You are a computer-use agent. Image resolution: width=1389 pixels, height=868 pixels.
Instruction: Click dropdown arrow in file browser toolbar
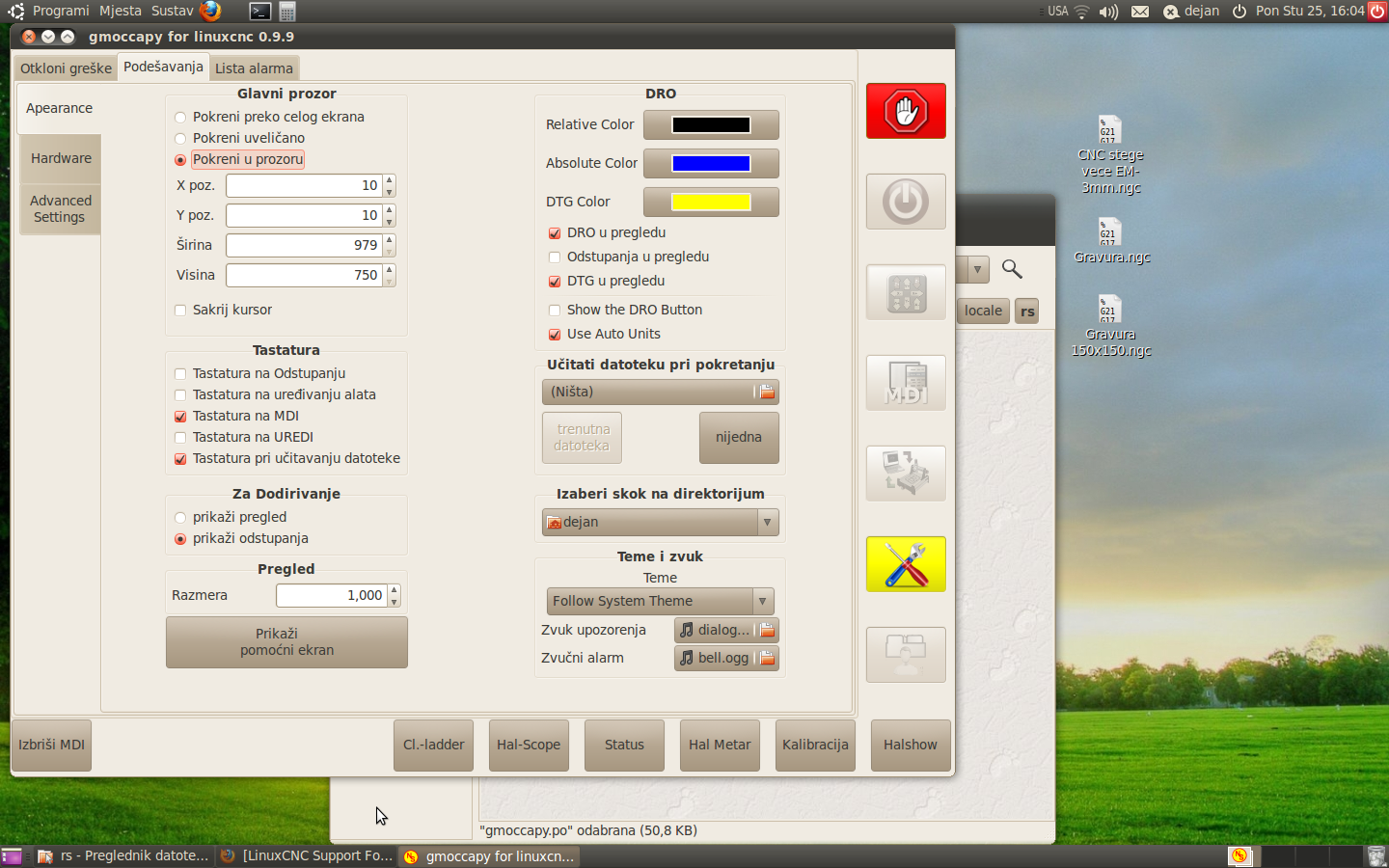tap(977, 269)
